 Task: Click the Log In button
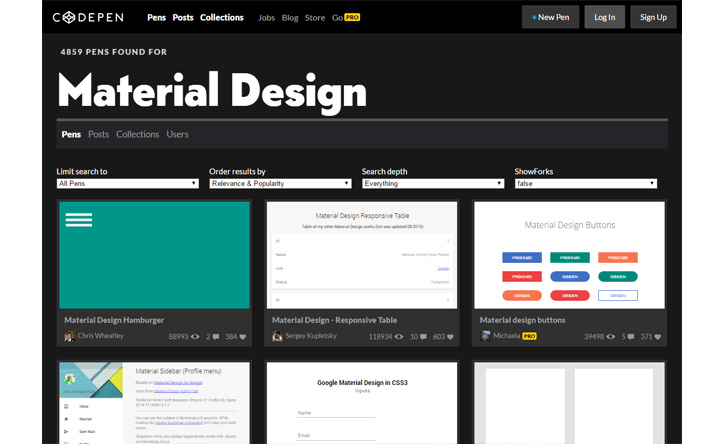click(604, 17)
